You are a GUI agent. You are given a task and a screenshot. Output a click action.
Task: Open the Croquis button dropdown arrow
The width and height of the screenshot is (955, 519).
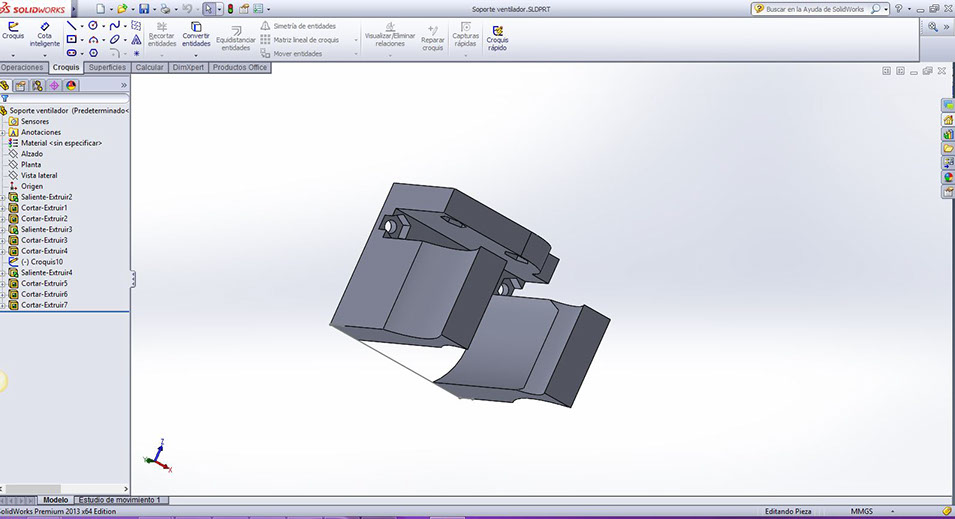(13, 55)
